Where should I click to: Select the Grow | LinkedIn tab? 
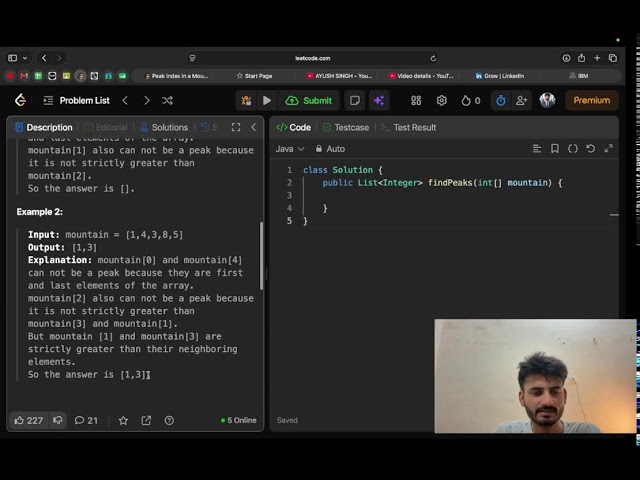(x=500, y=76)
